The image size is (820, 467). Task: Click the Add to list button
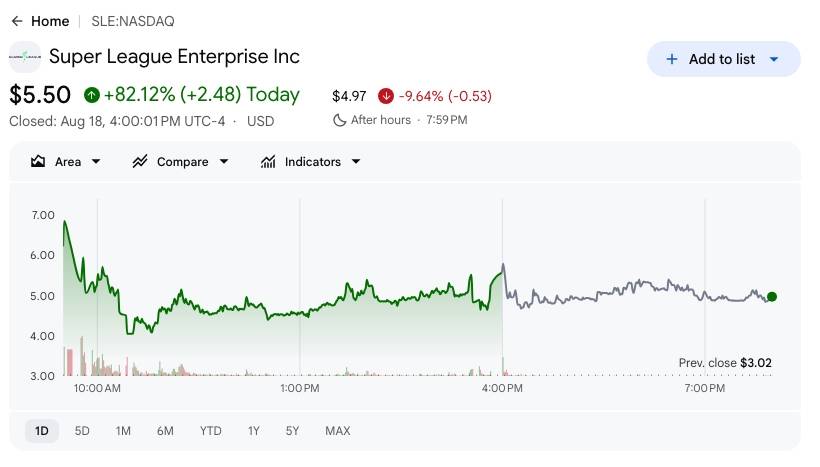723,59
